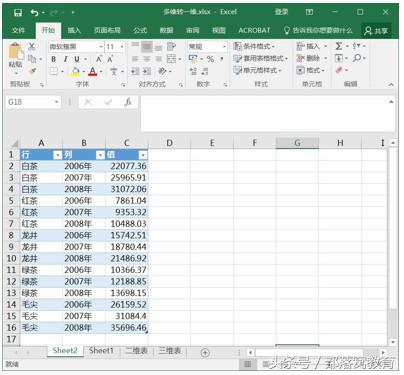Apply yellow fill color bucket
The image size is (404, 375).
point(75,71)
